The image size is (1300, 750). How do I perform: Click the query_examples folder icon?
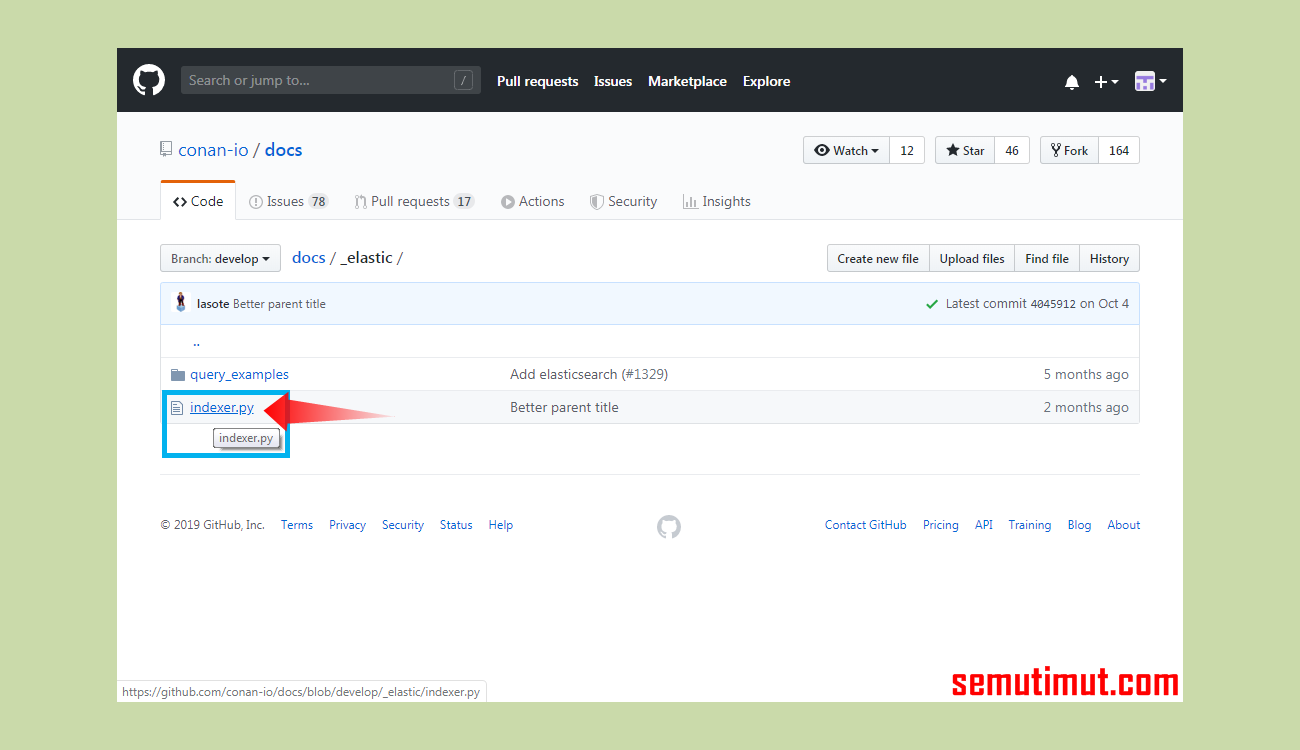178,375
